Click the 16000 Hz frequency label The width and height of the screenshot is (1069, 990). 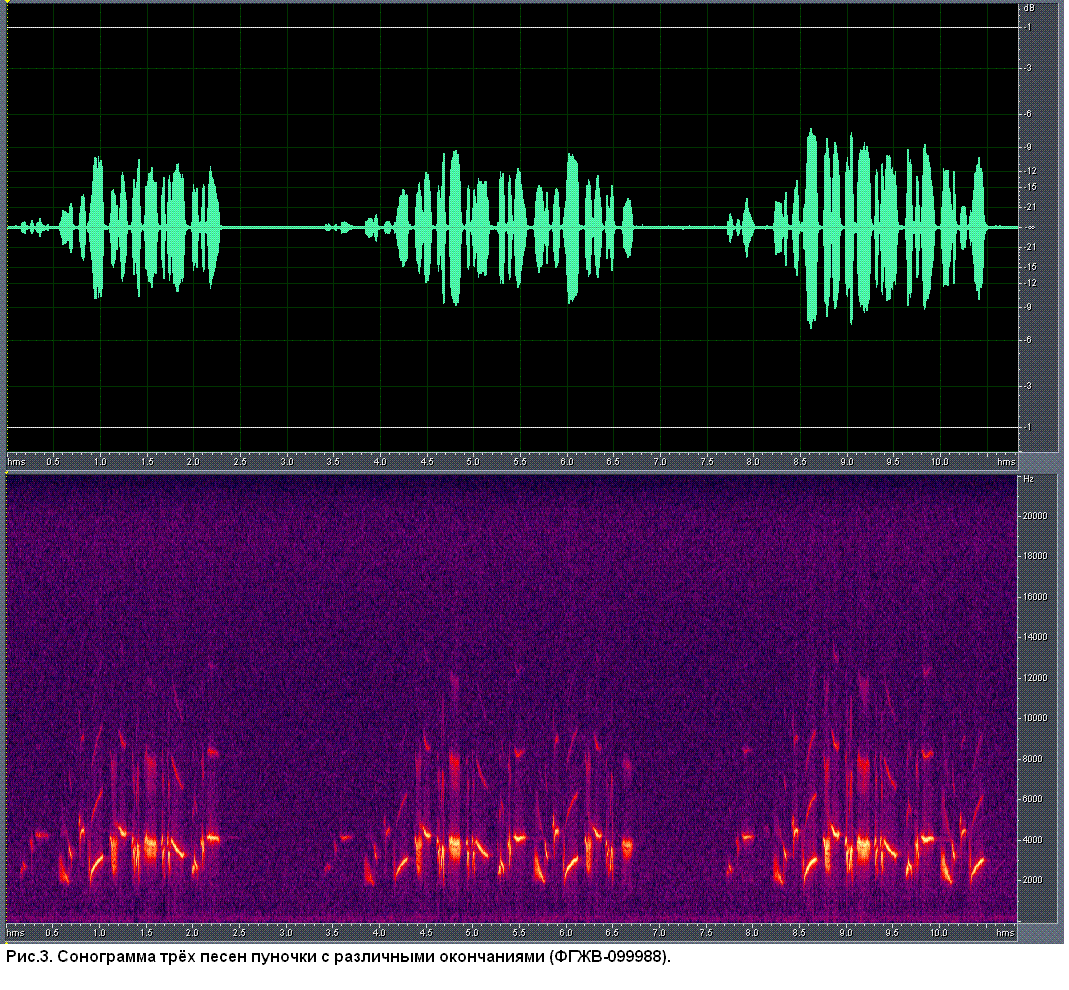[x=1035, y=599]
